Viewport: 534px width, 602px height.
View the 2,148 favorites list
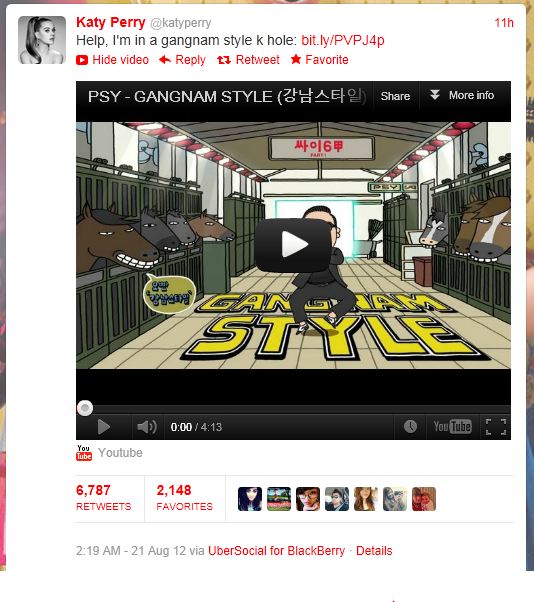click(x=184, y=498)
